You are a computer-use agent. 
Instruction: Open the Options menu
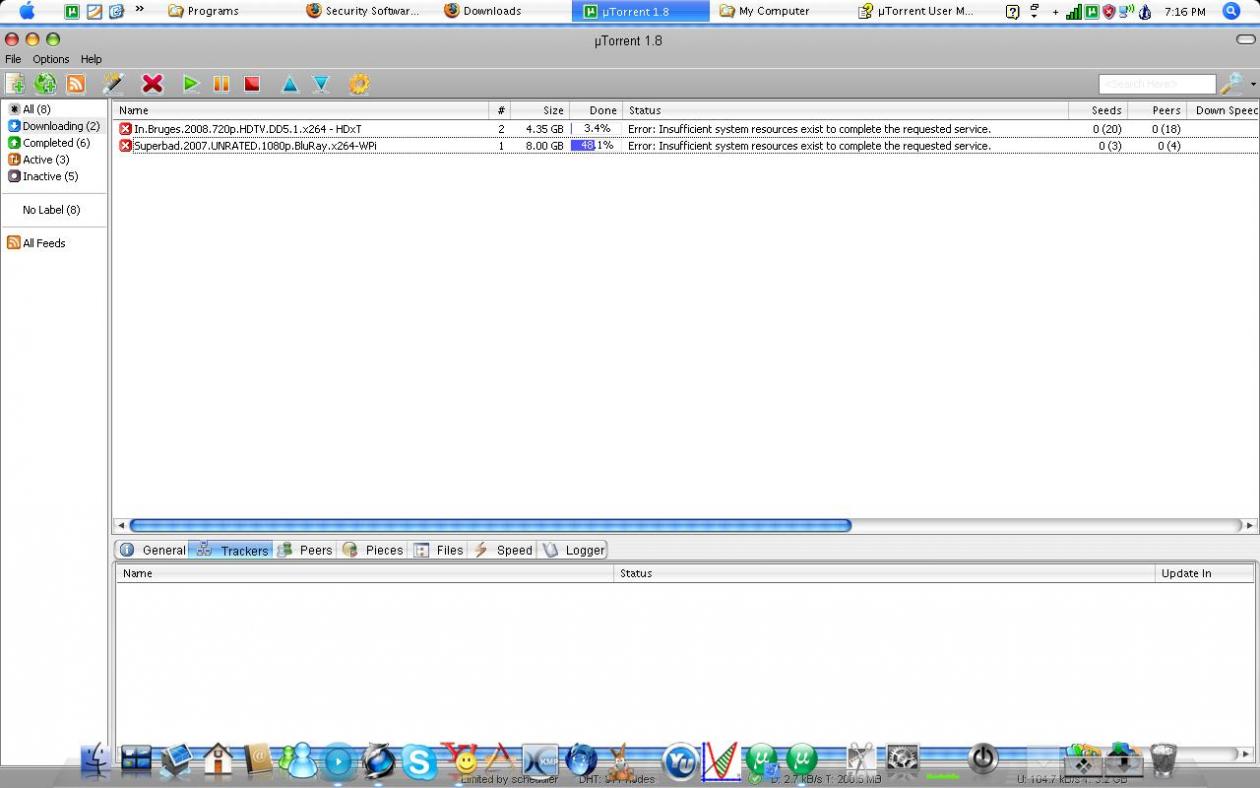(51, 59)
